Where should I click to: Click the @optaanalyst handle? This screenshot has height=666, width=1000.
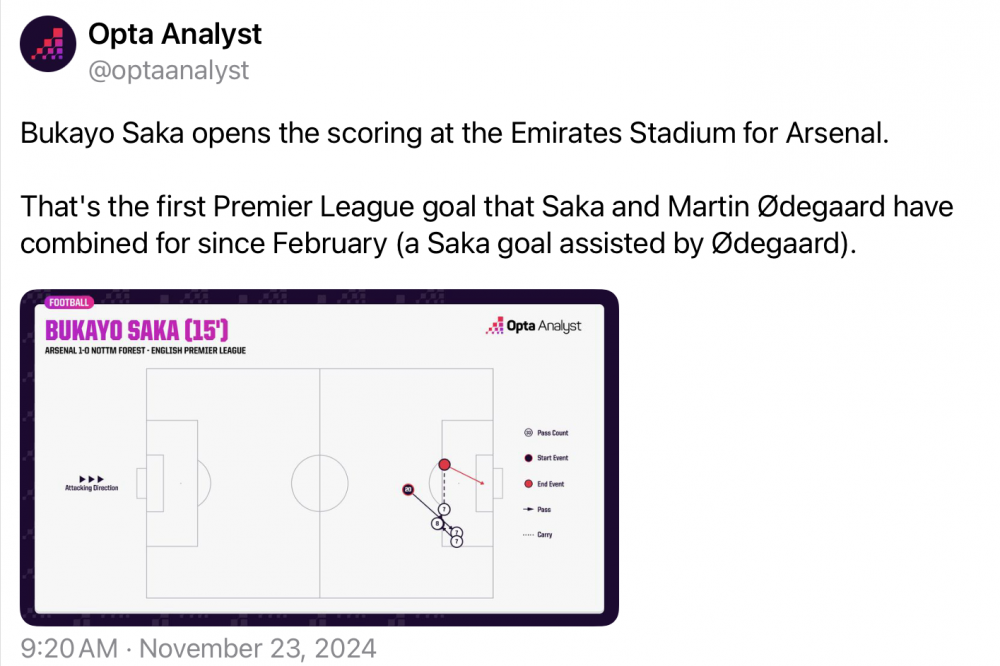[169, 70]
